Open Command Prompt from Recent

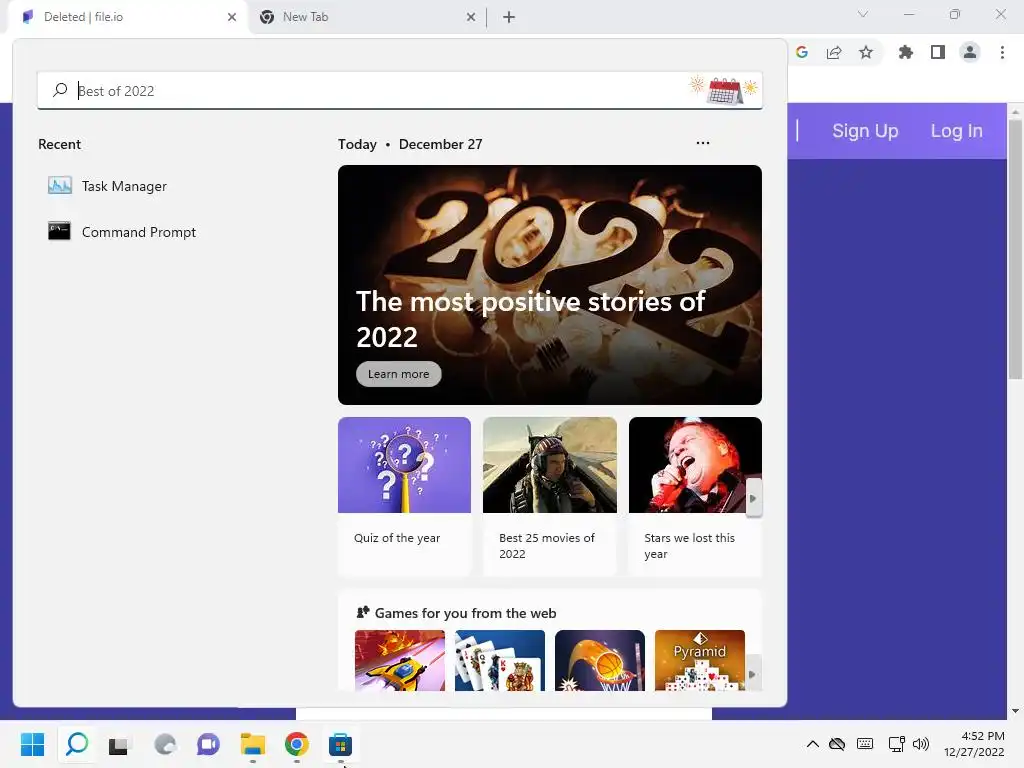[x=122, y=232]
